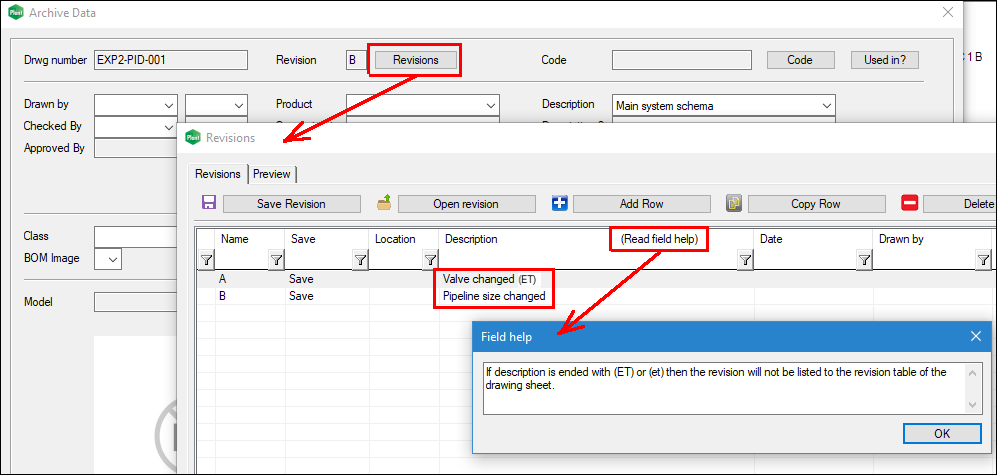Click the Used in? button
Viewport: 997px width, 475px height.
pos(884,60)
